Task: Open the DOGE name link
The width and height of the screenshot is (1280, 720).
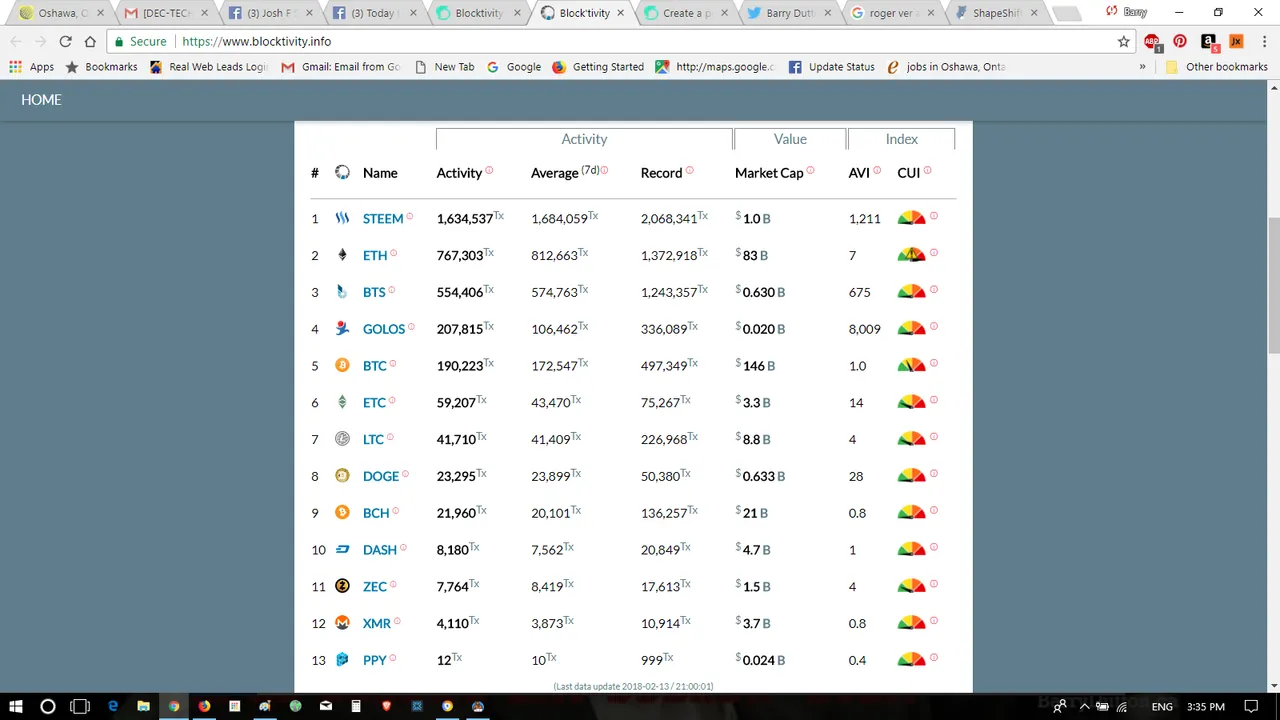Action: [x=381, y=476]
